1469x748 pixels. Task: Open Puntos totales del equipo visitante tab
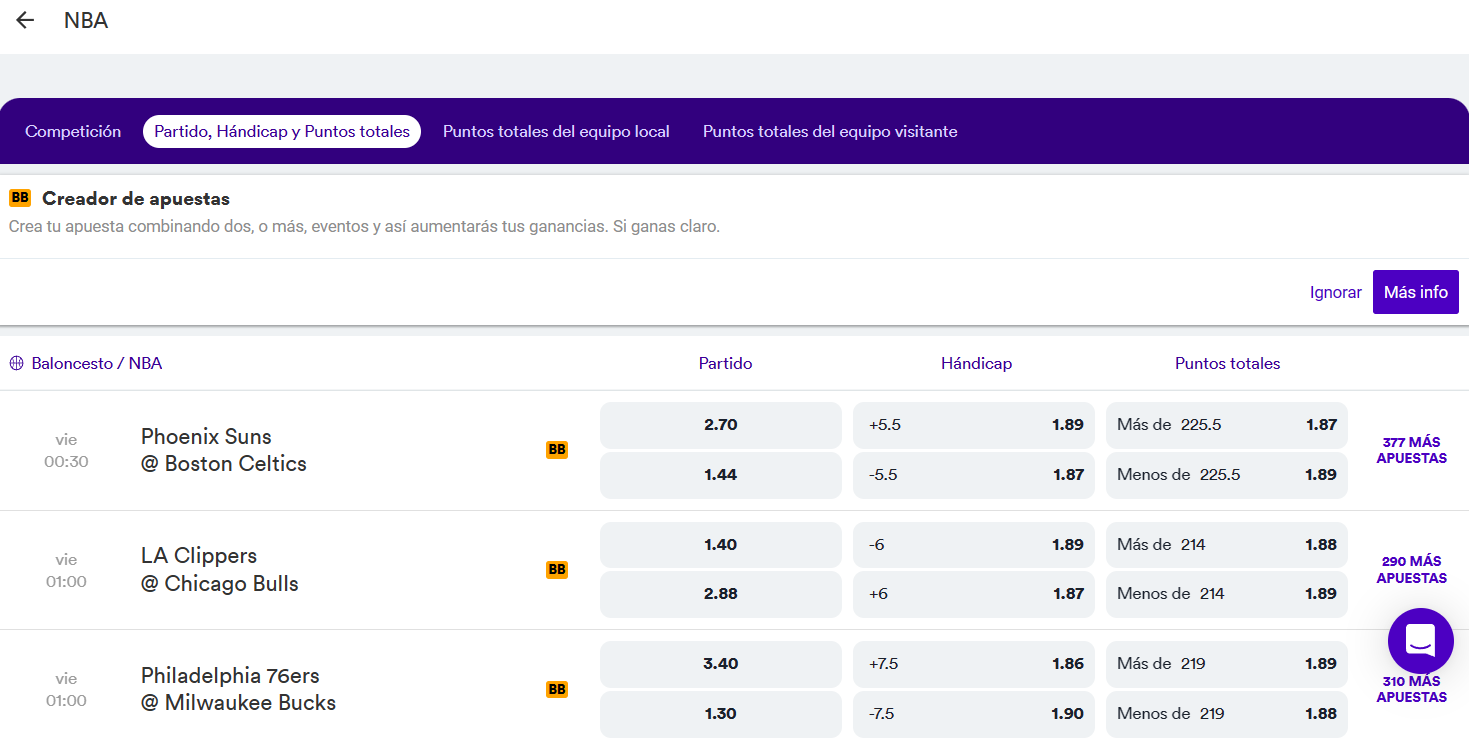click(x=830, y=132)
